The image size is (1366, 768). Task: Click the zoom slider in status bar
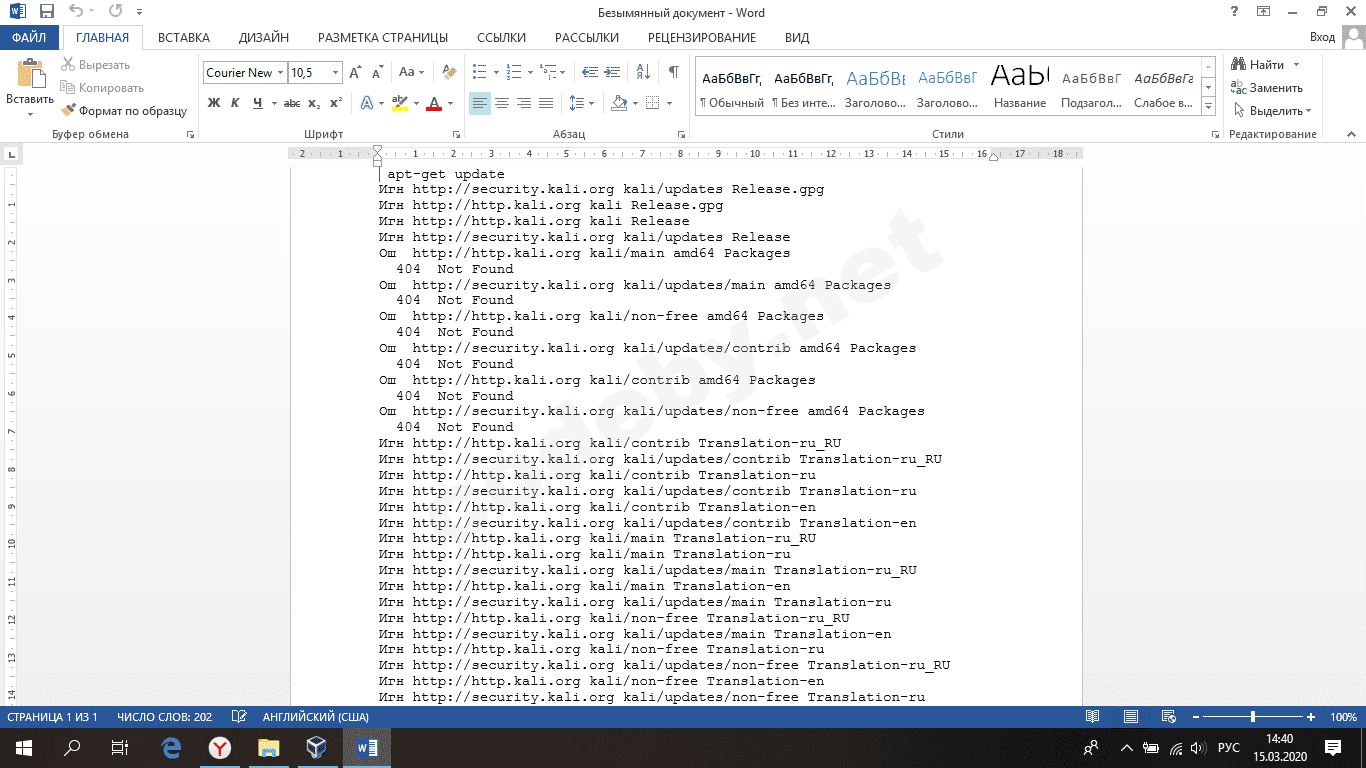click(1253, 717)
